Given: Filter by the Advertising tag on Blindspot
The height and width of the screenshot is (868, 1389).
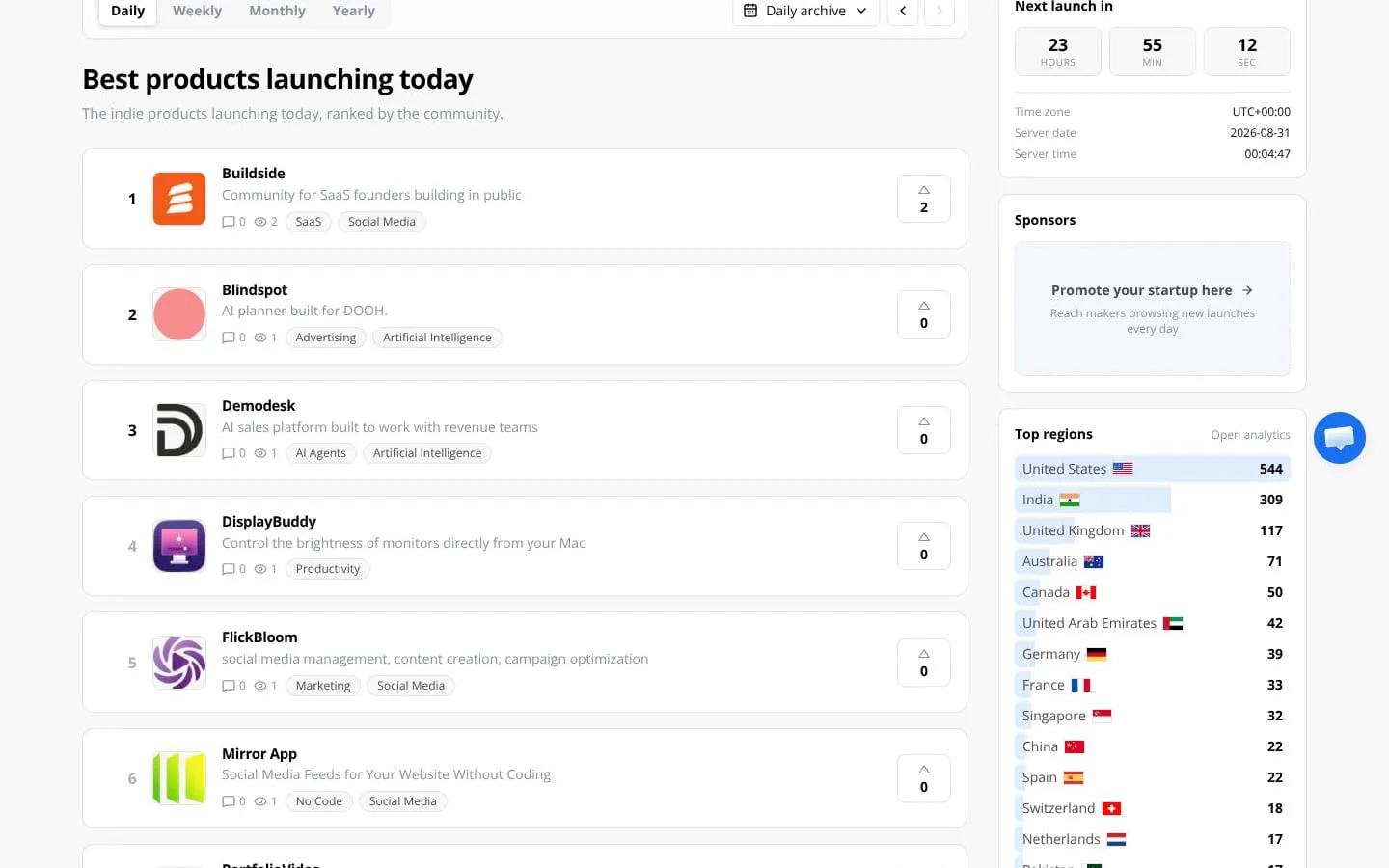Looking at the screenshot, I should pyautogui.click(x=326, y=338).
